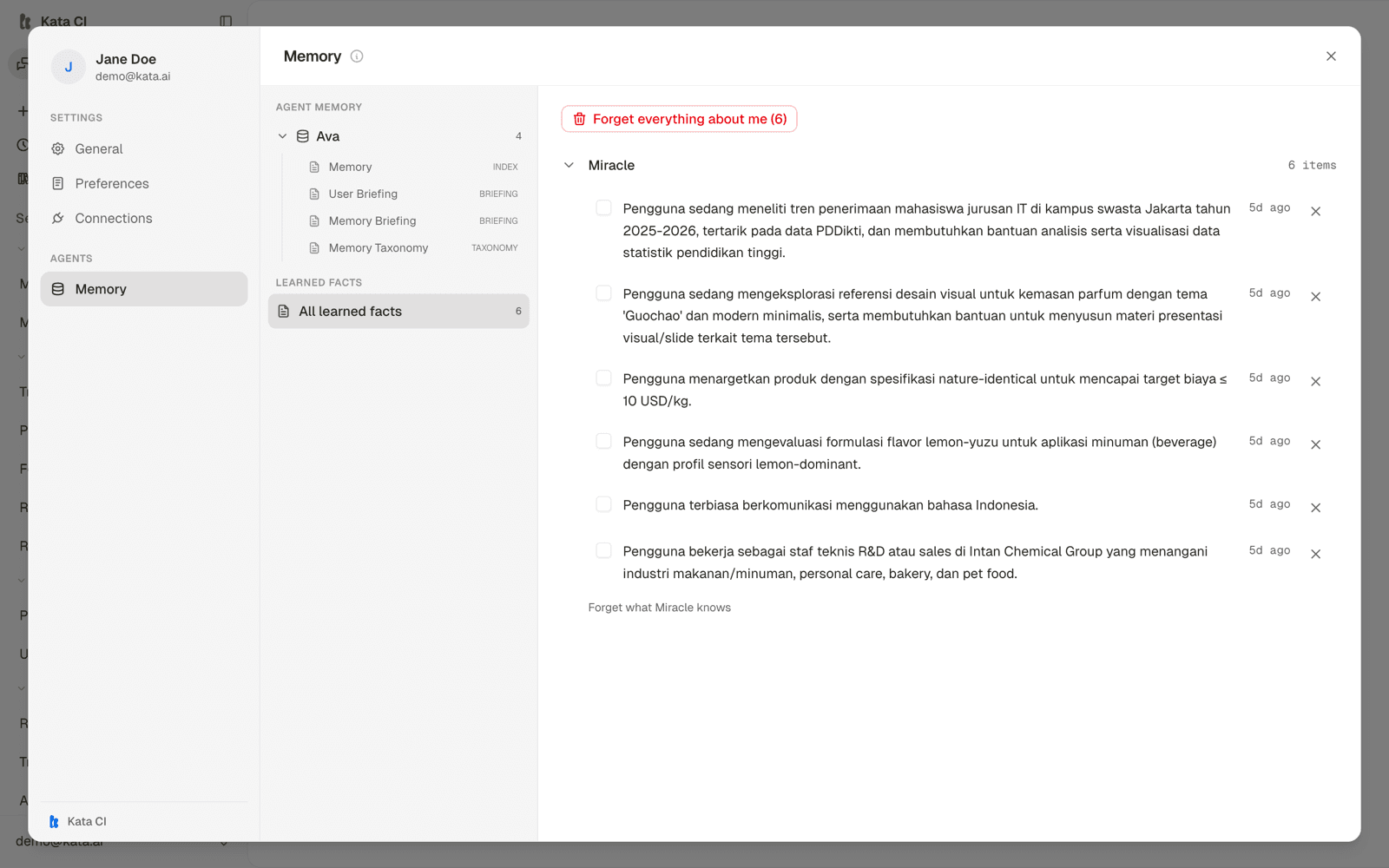Toggle the sidebar panel icon in the background window
This screenshot has height=868, width=1389.
click(x=226, y=21)
